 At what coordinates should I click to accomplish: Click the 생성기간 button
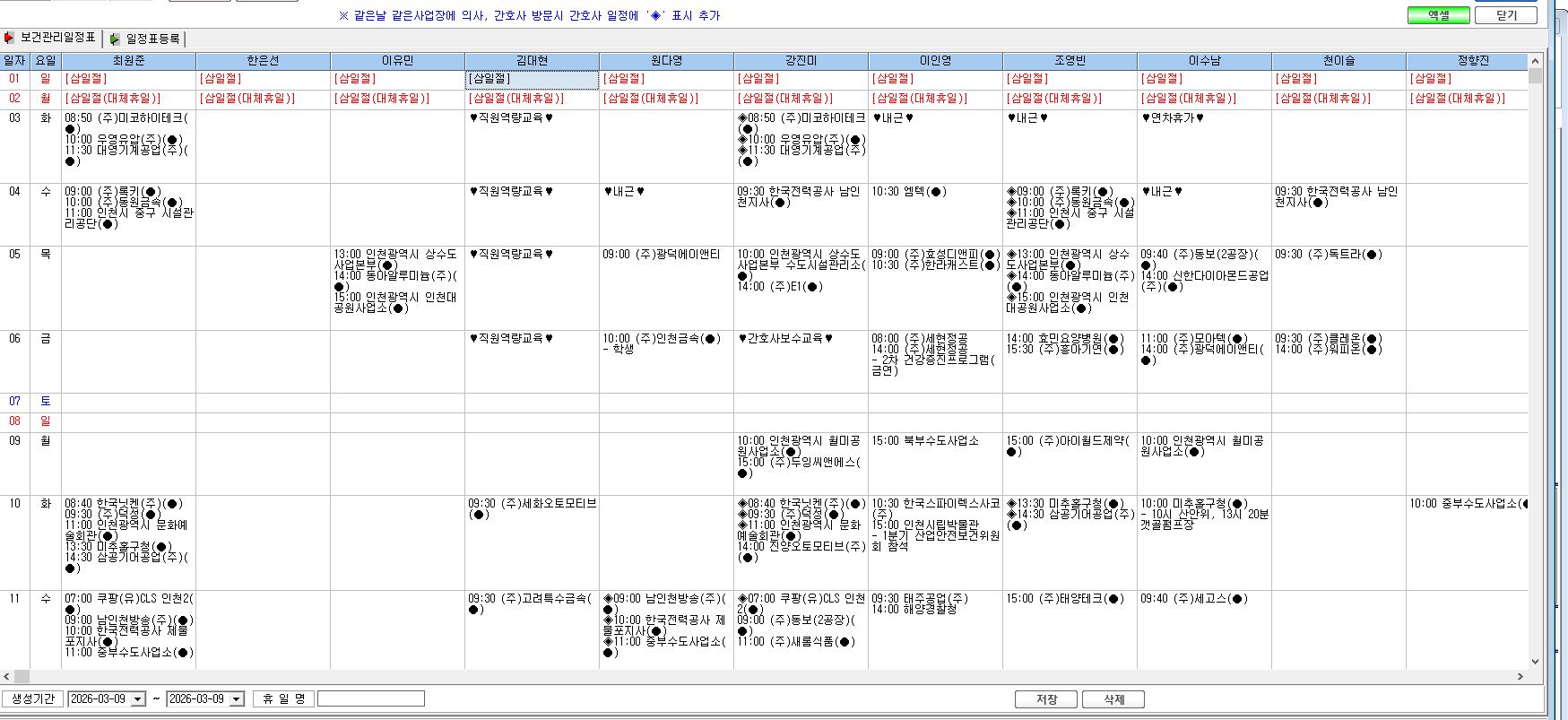[x=33, y=698]
